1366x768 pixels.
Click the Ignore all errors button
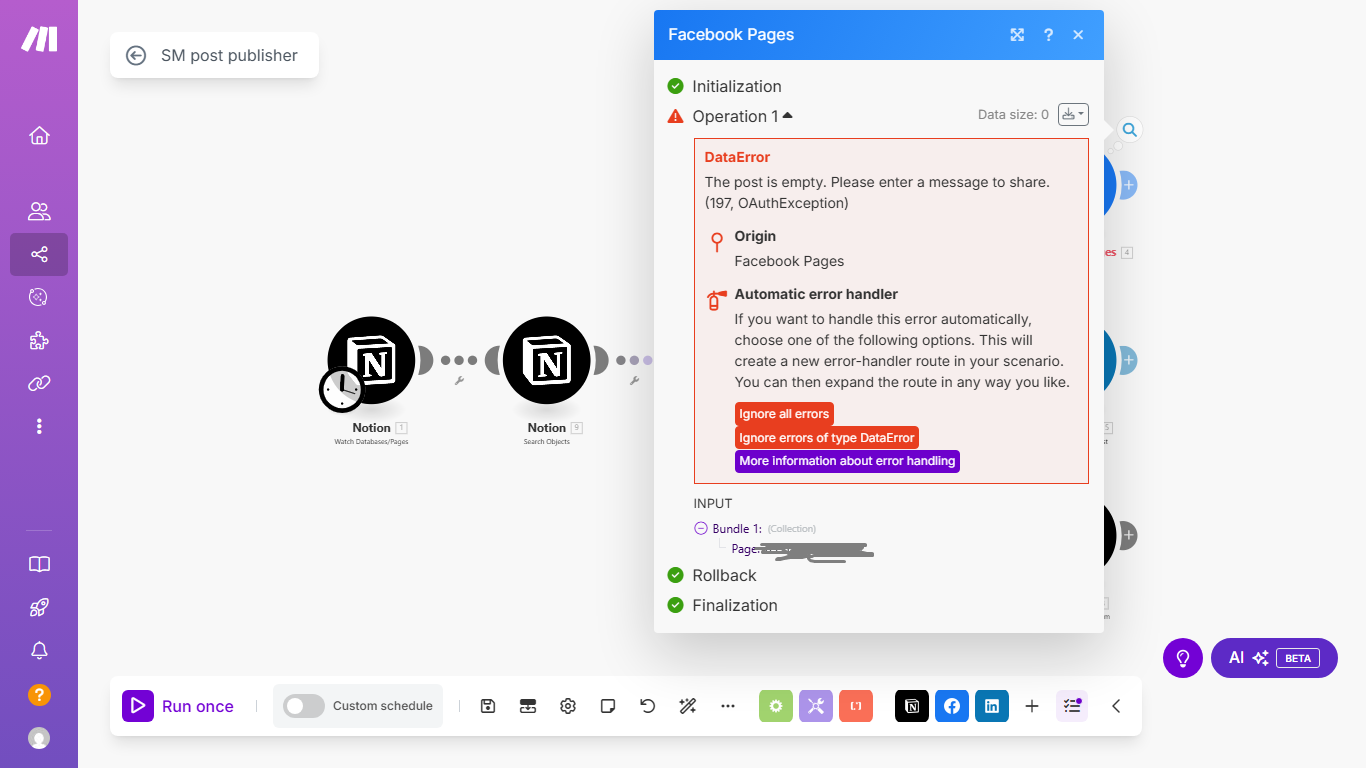pos(784,414)
